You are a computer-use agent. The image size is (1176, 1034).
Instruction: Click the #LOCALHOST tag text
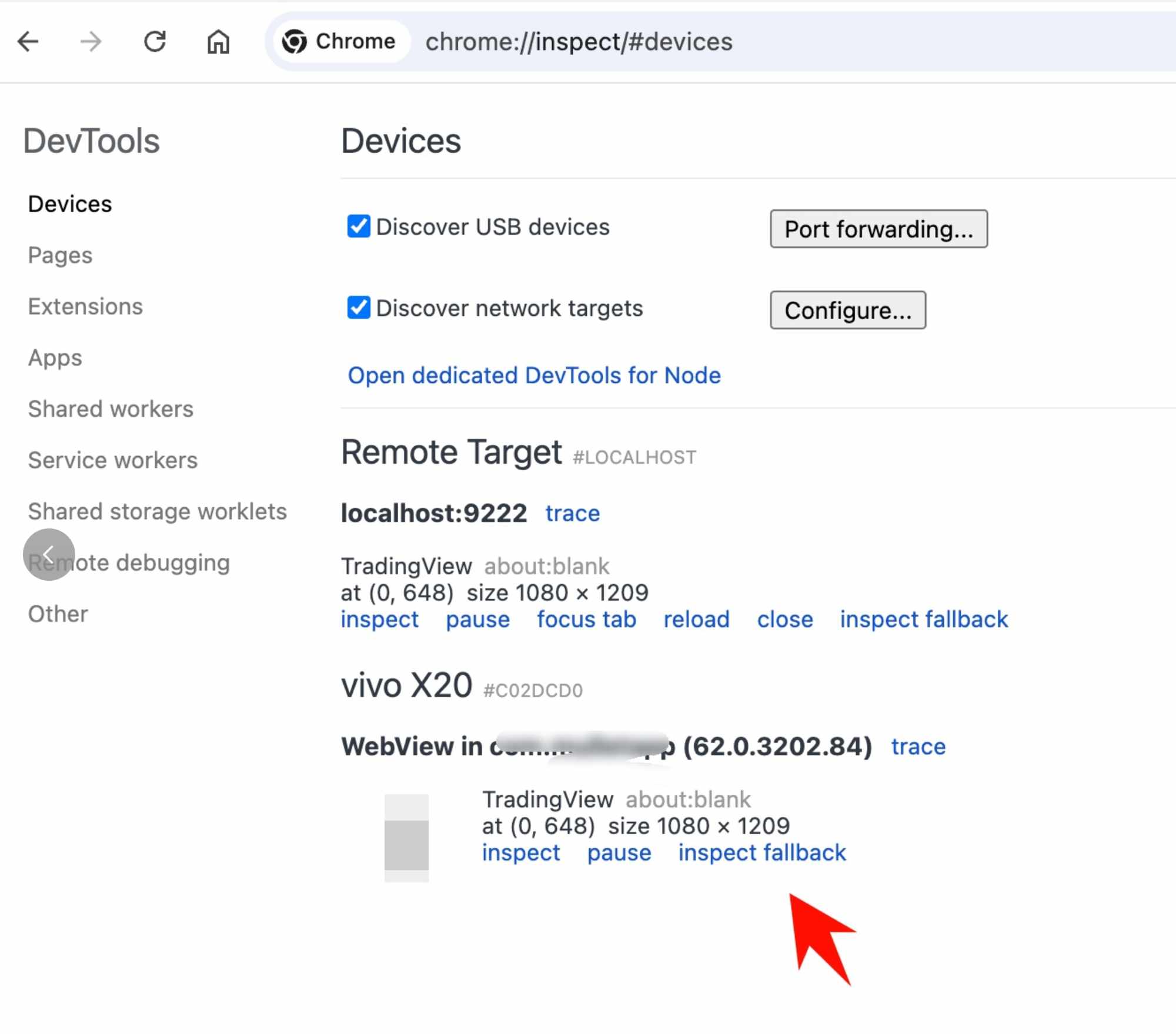[634, 457]
